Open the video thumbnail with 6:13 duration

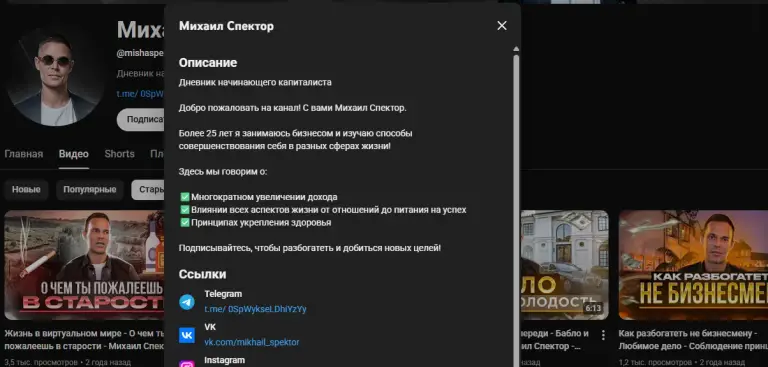click(x=564, y=265)
